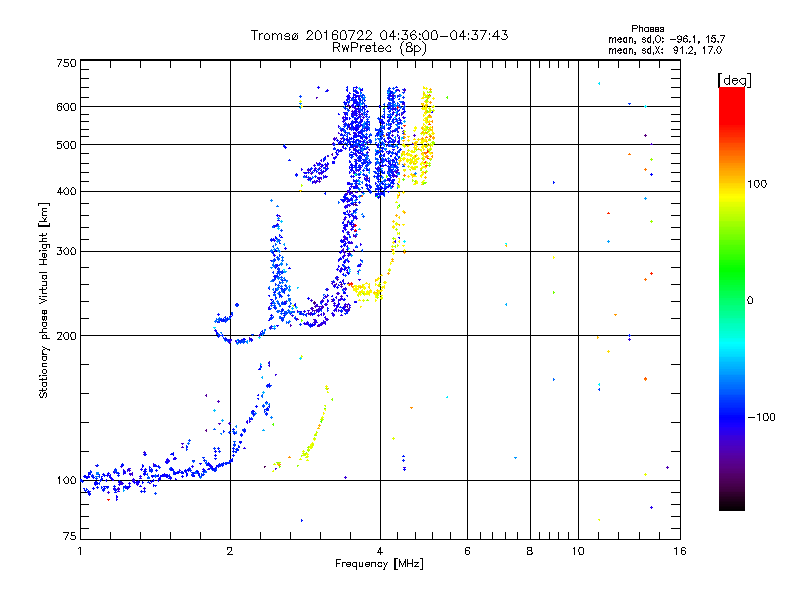Click the y-axis label '600'
This screenshot has width=800, height=600.
click(x=66, y=107)
